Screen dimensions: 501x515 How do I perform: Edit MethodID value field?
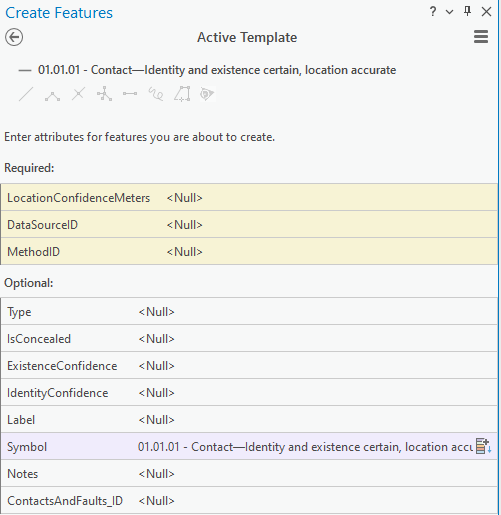(x=331, y=252)
